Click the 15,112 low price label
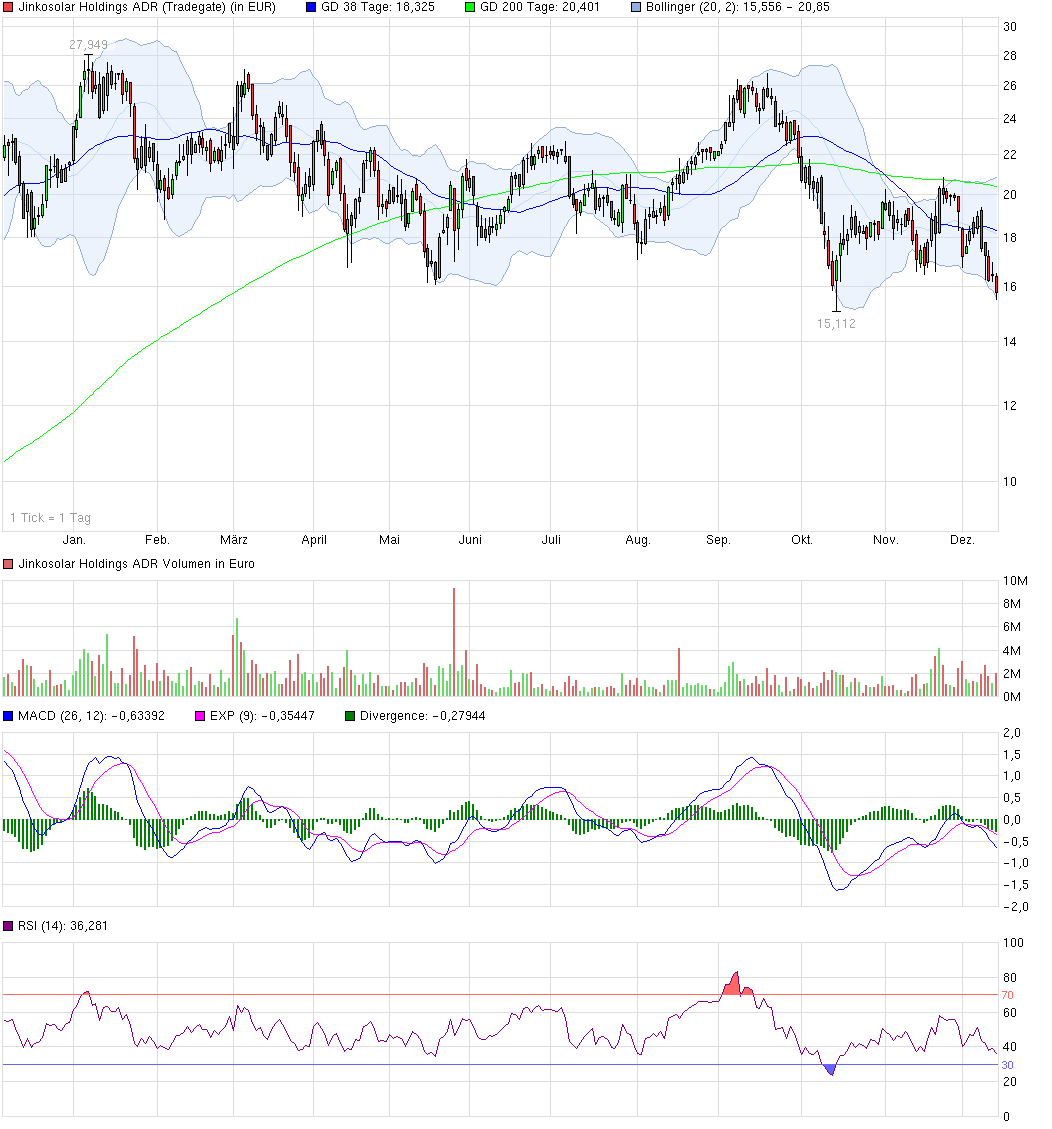Screen dimensions: 1052x1129 tap(838, 323)
